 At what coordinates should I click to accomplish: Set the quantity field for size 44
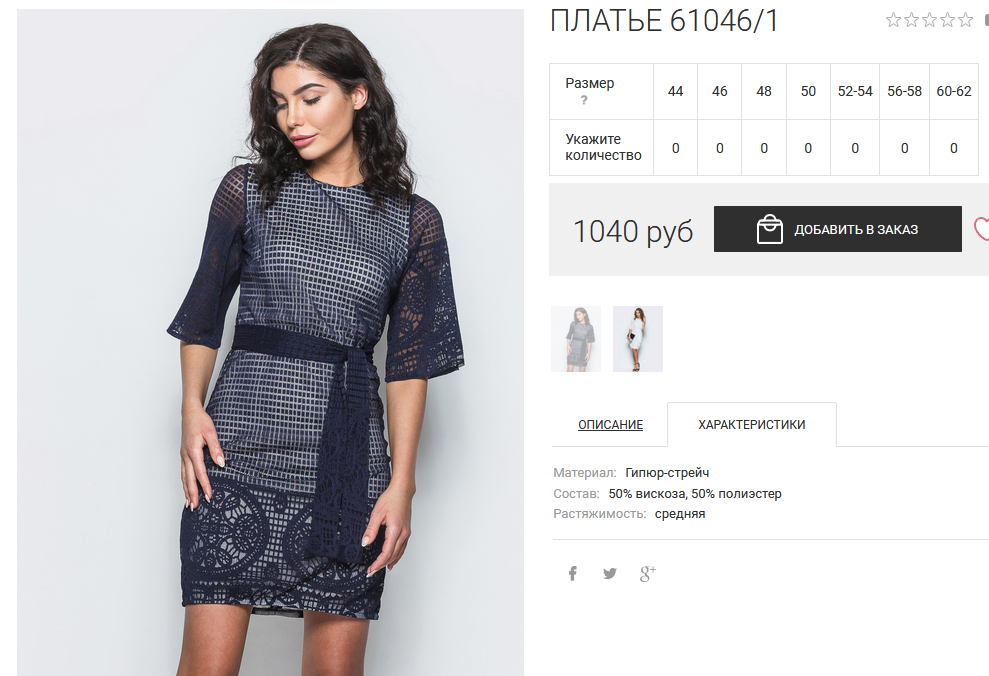[676, 148]
